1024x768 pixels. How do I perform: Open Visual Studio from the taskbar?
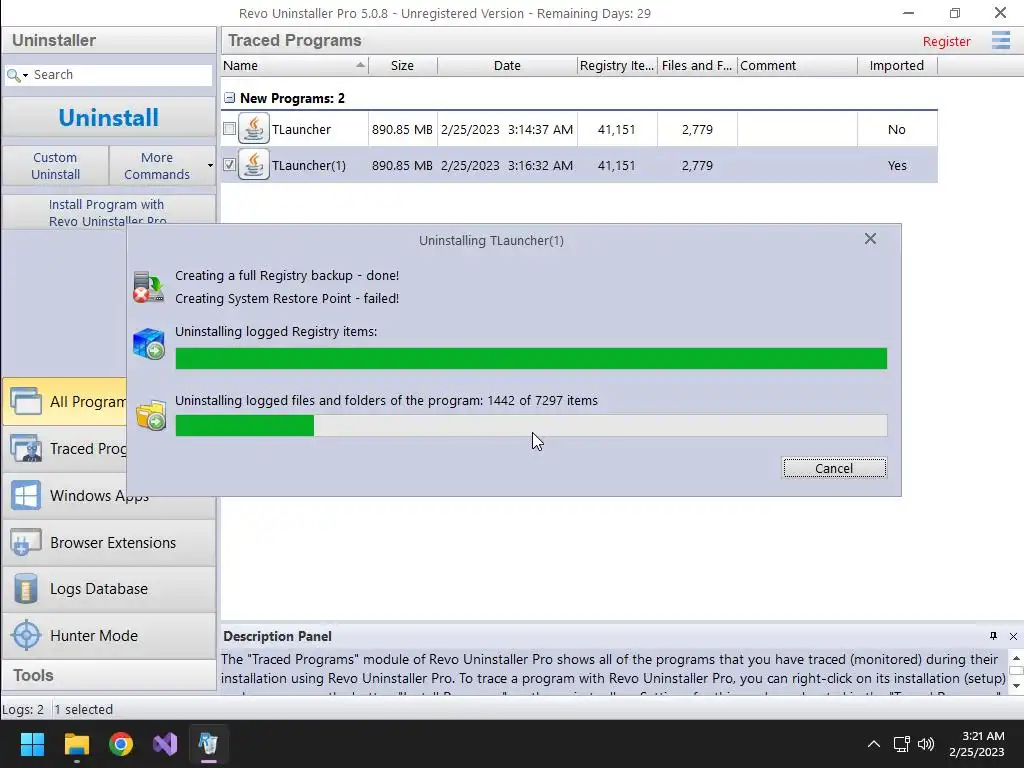click(165, 744)
